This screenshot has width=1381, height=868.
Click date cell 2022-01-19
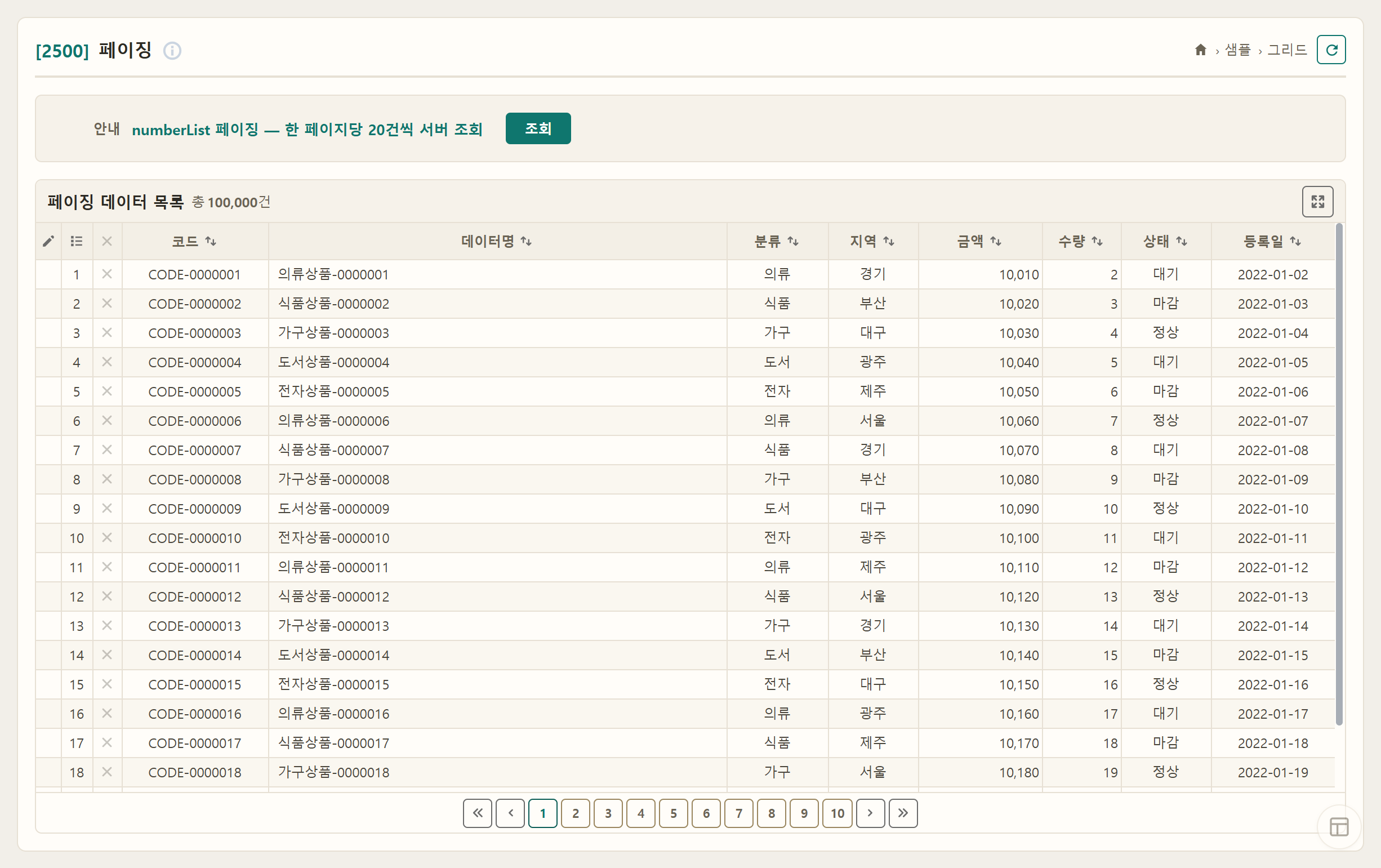[x=1273, y=772]
